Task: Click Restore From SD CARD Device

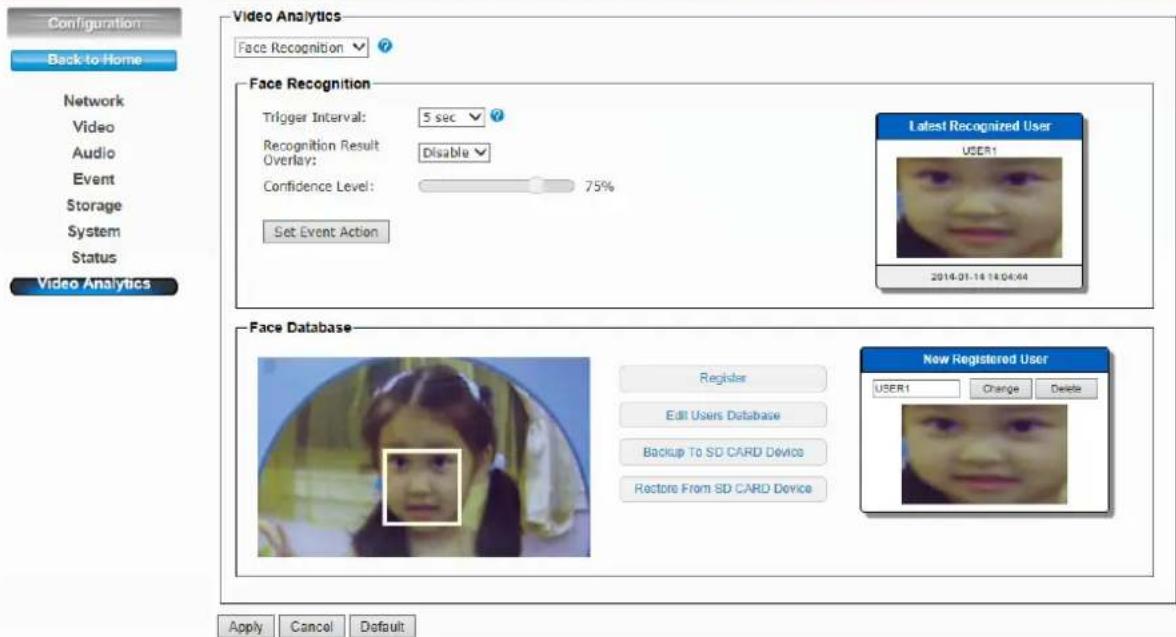Action: coord(723,488)
